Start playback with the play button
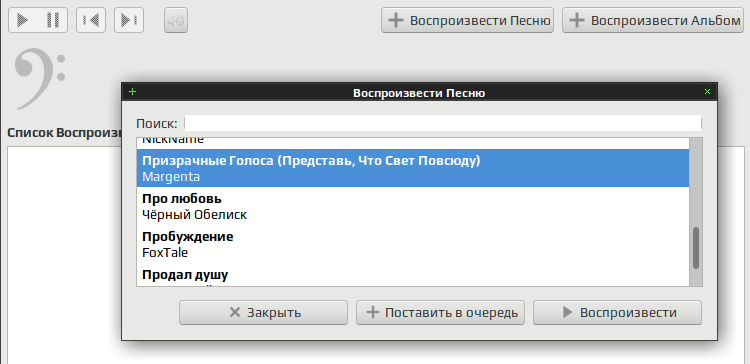 pyautogui.click(x=22, y=20)
